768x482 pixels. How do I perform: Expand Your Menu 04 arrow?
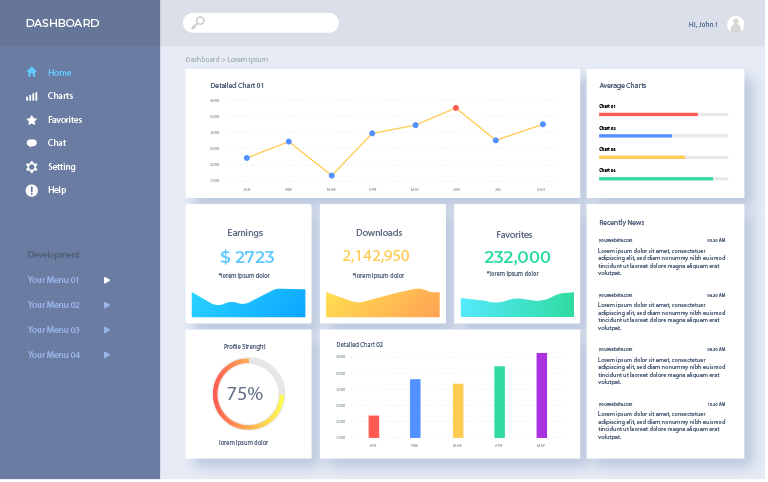point(107,355)
